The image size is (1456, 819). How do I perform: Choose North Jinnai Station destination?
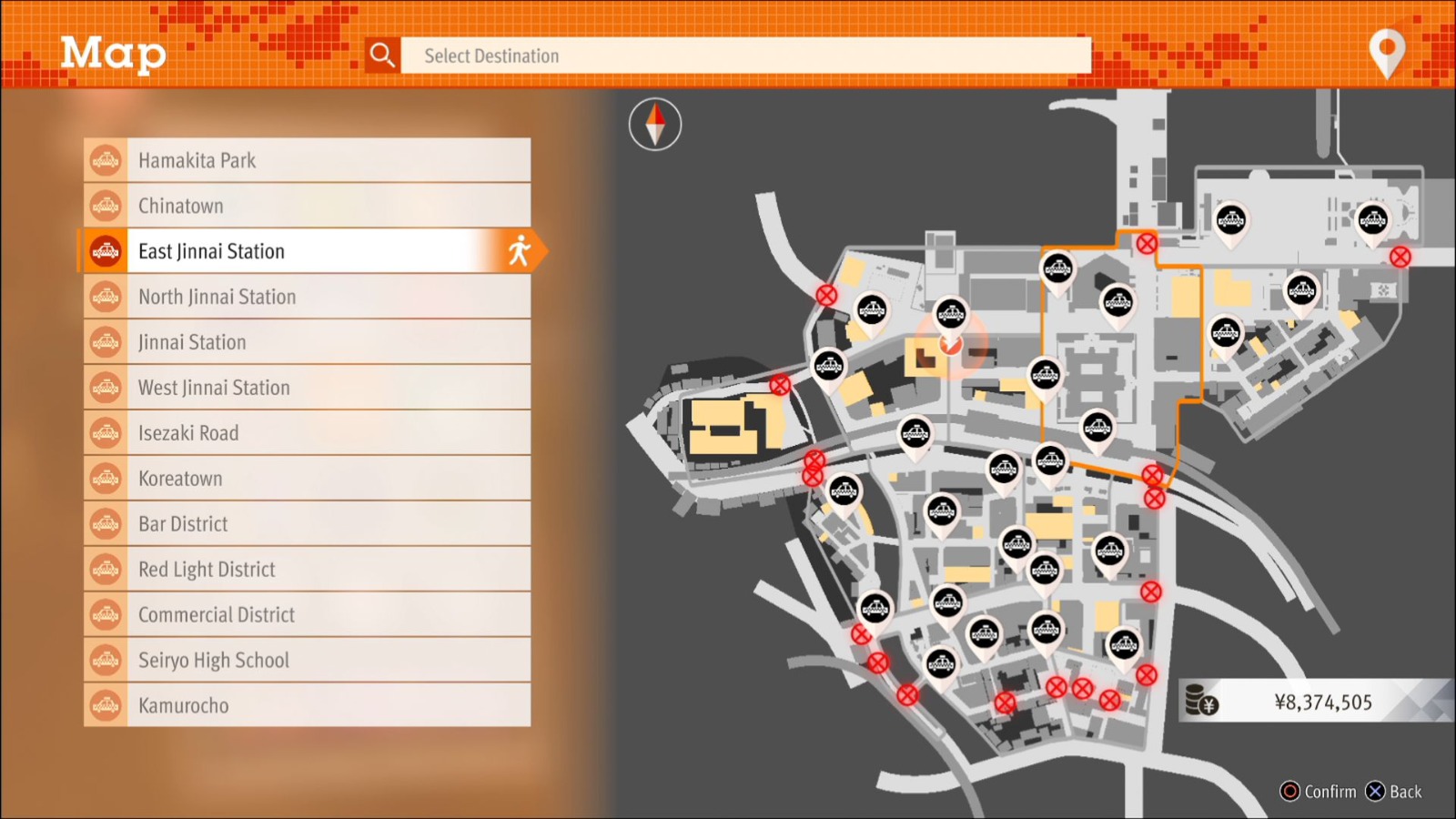point(307,297)
